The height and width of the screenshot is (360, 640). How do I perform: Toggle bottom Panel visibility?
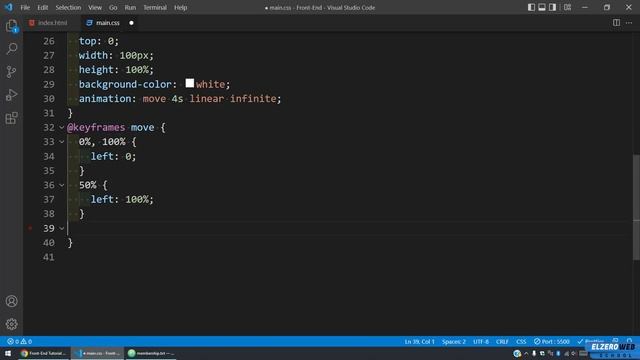[542, 7]
